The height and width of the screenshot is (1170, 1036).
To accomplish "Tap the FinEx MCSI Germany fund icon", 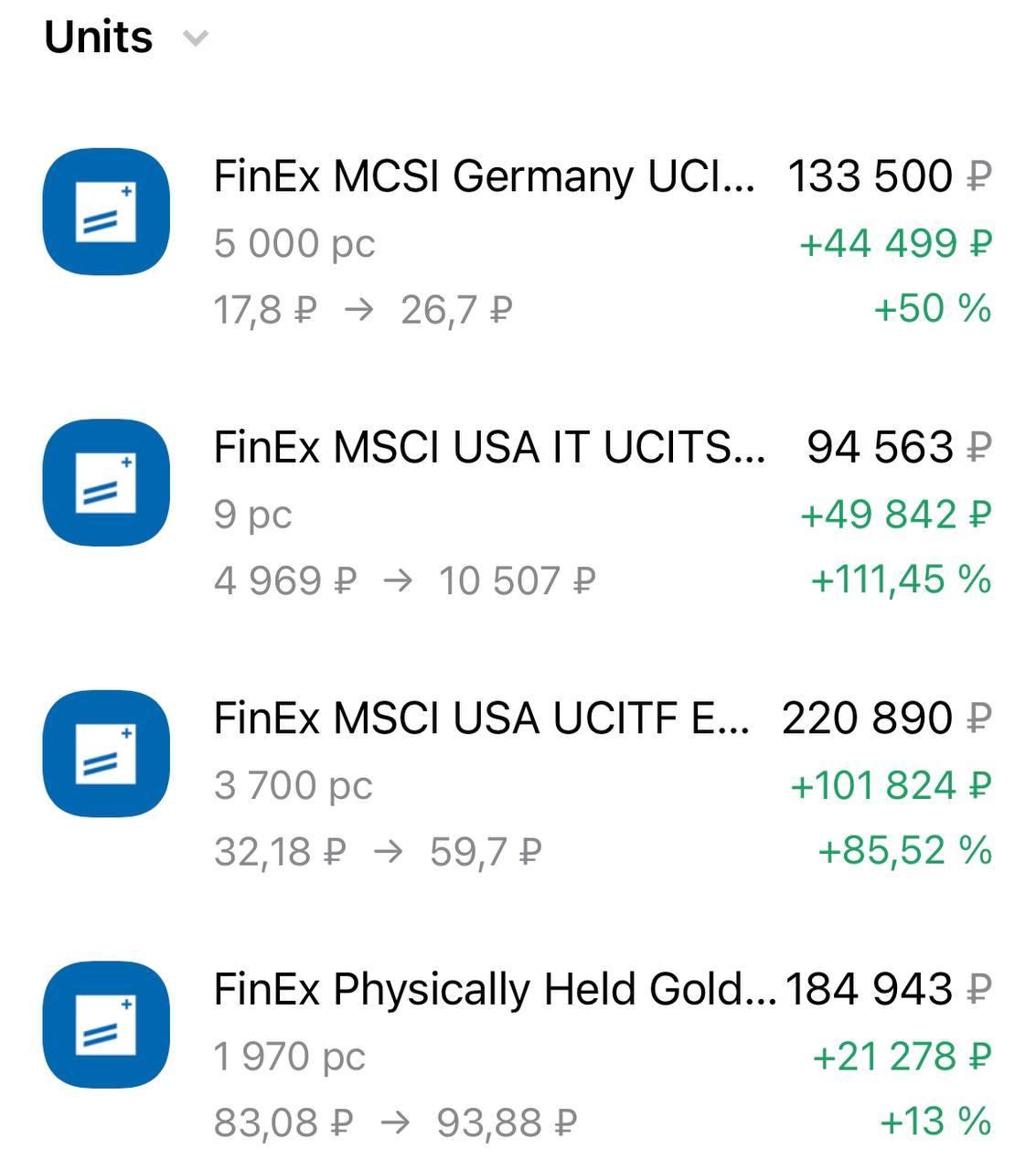I will [106, 211].
